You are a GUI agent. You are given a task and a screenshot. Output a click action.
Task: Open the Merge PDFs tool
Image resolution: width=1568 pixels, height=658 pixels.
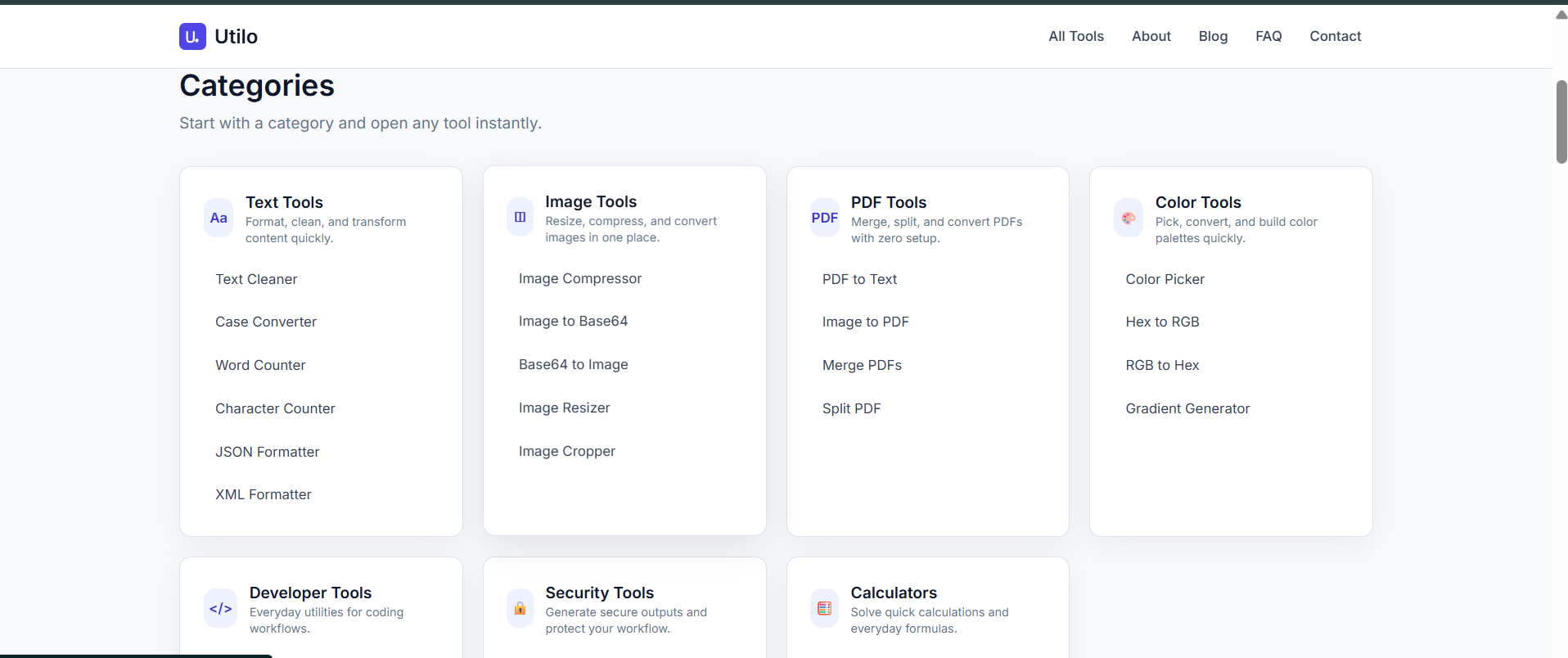coord(862,365)
